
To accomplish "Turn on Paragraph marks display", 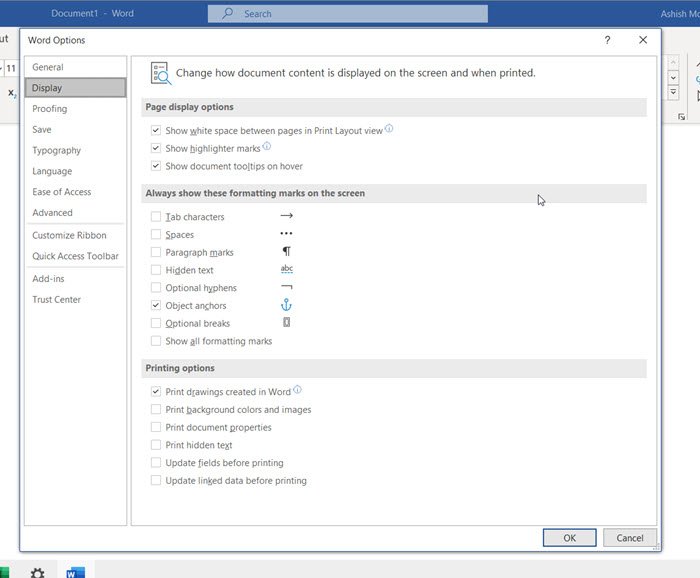I will click(x=156, y=253).
